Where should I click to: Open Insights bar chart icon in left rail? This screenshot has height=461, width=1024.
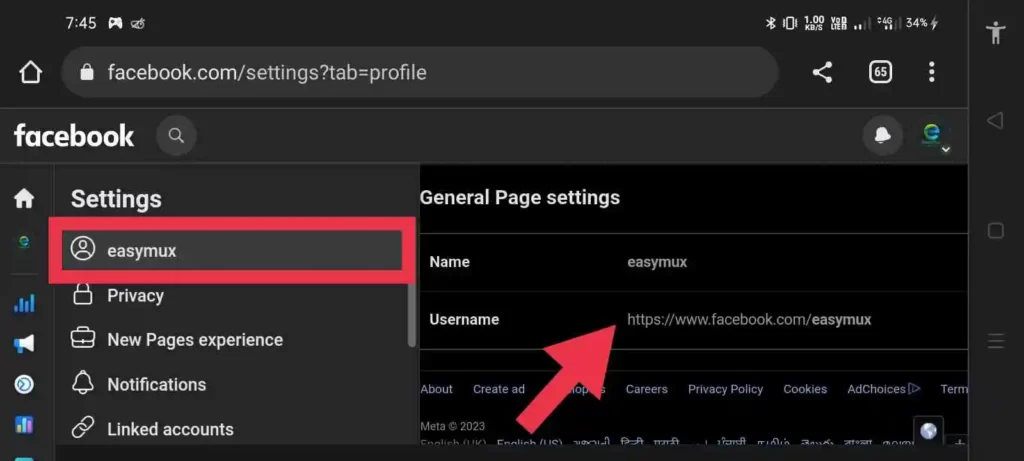coord(24,303)
